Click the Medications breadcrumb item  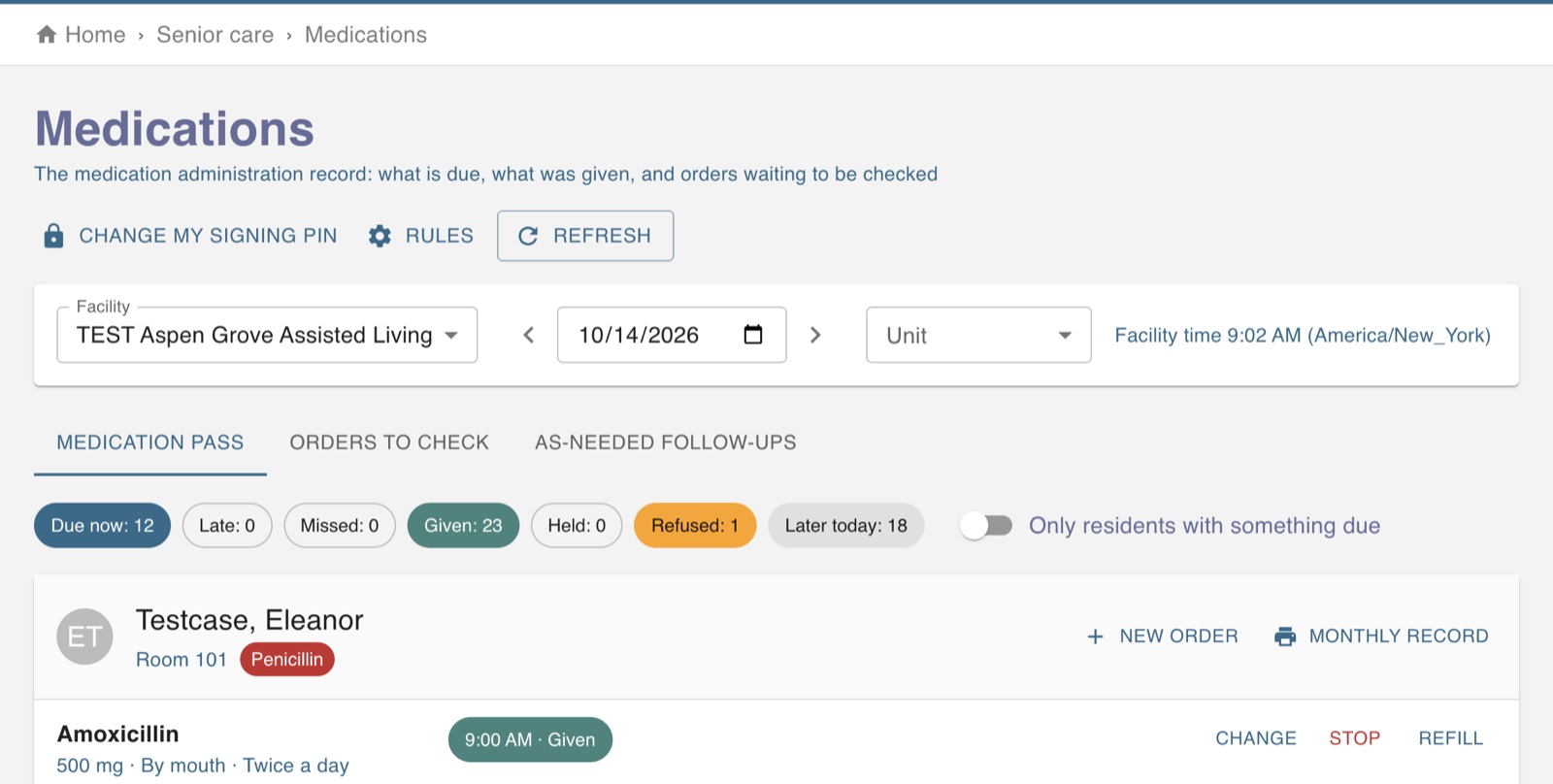click(366, 35)
